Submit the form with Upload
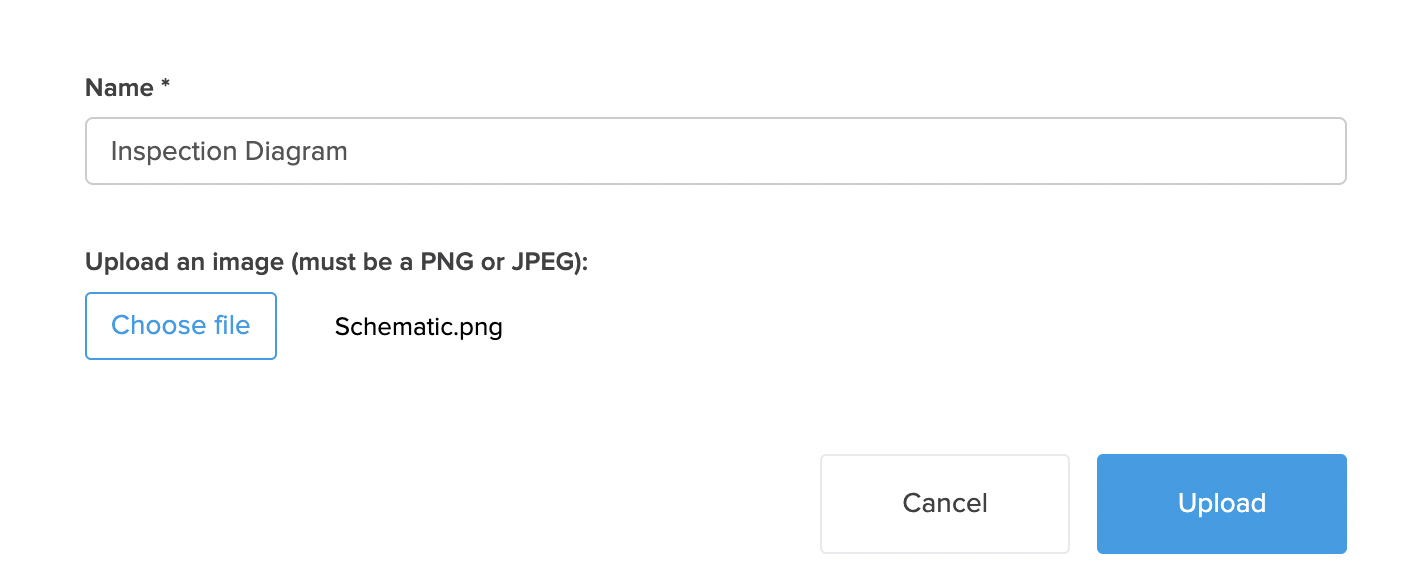Viewport: 1418px width, 588px height. coord(1221,503)
